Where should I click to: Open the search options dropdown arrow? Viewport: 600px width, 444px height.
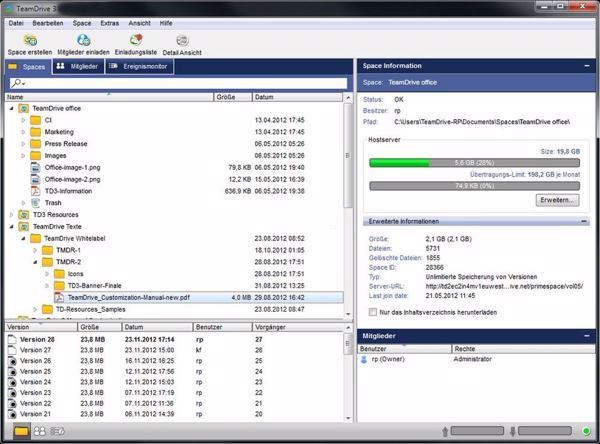[x=24, y=84]
